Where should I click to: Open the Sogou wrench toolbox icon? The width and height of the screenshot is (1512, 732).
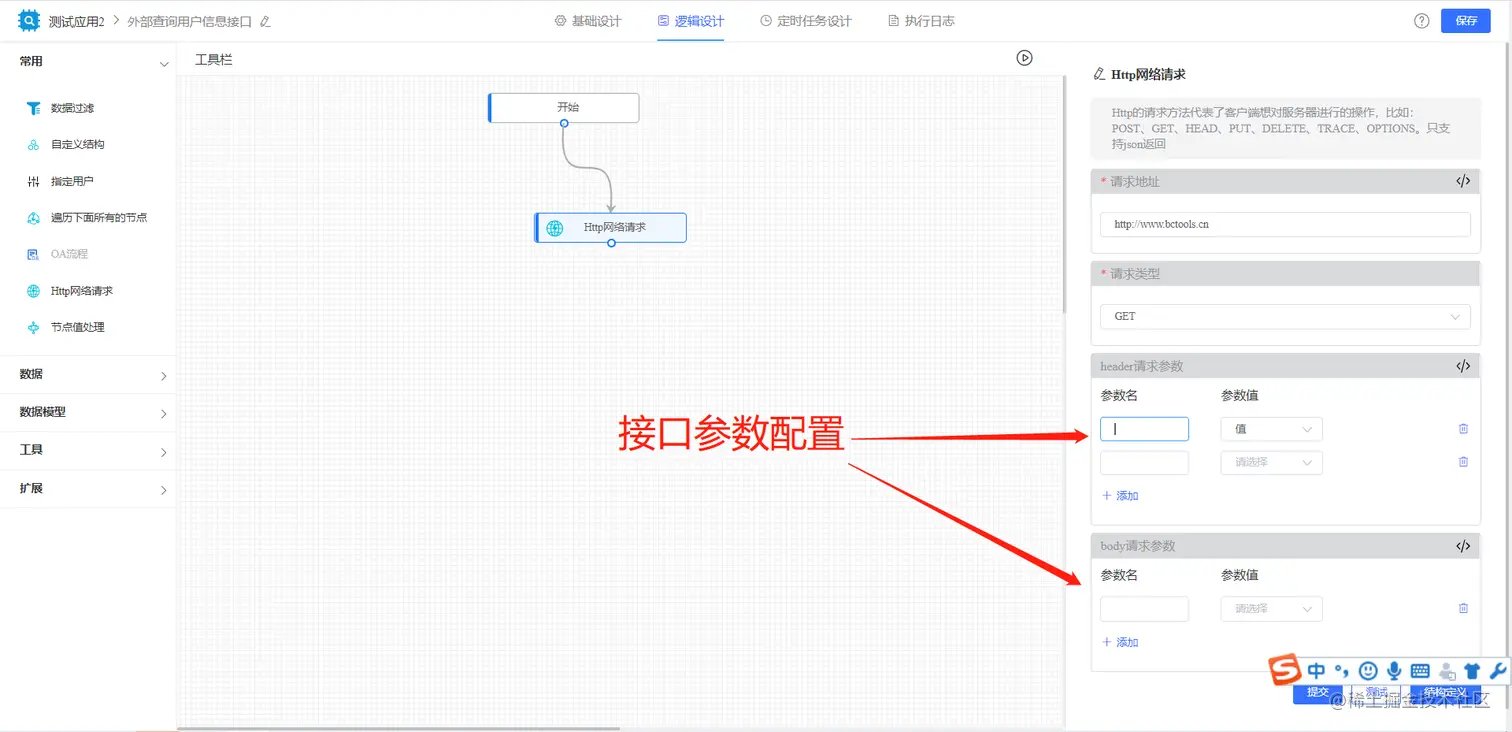click(x=1497, y=672)
